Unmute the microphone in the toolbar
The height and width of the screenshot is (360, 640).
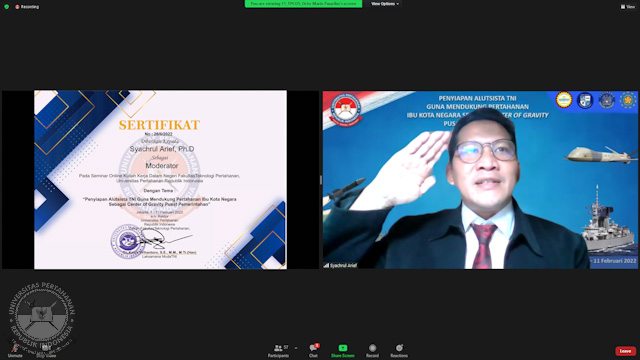(x=15, y=350)
